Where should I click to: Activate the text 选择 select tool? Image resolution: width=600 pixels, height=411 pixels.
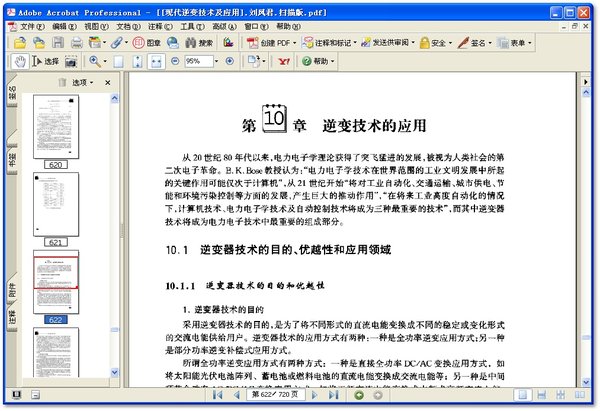coord(46,61)
